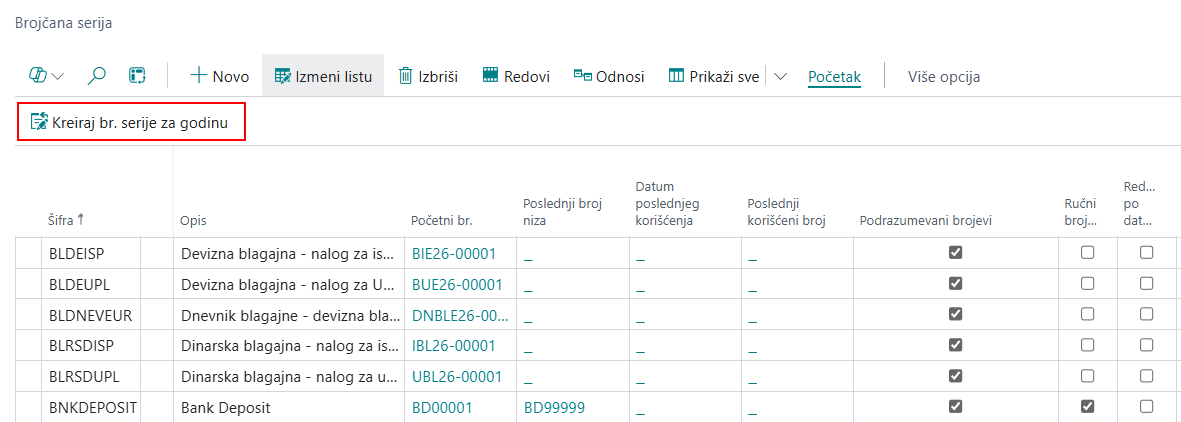The width and height of the screenshot is (1181, 422).
Task: Open link BIE26-00001
Action: [453, 253]
